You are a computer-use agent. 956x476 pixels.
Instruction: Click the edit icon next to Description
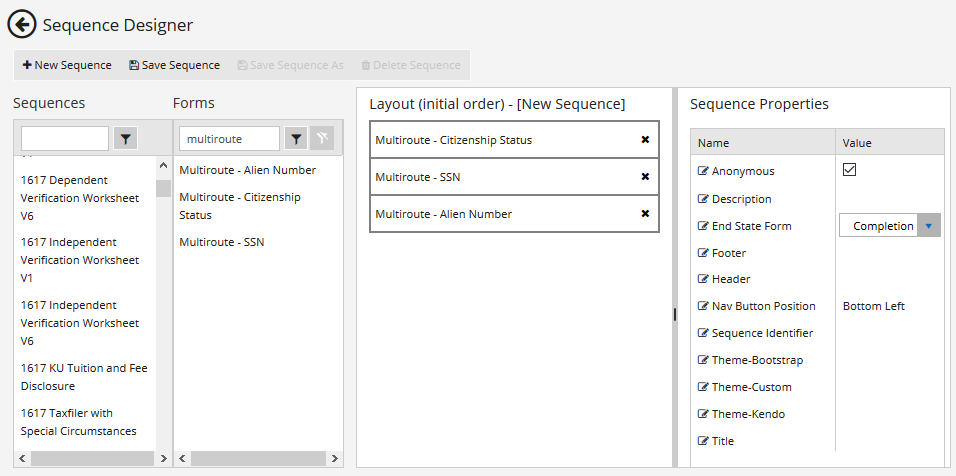(x=703, y=199)
